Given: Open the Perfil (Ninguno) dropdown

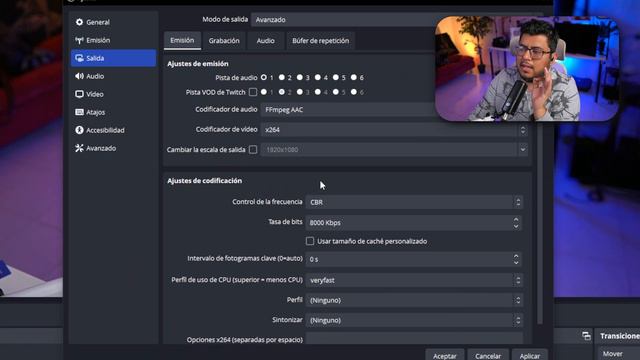Looking at the screenshot, I should 414,300.
